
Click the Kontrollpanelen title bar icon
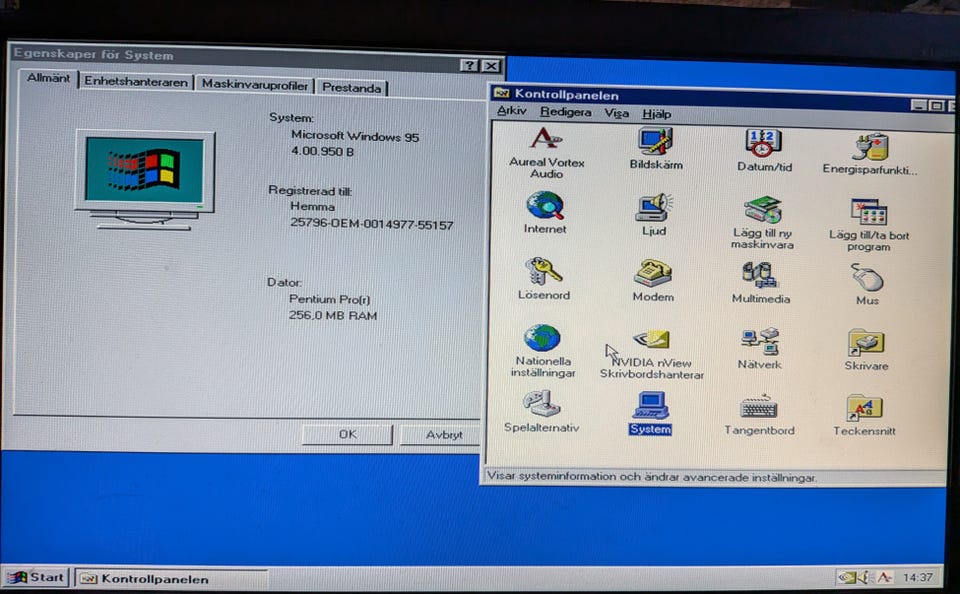[x=502, y=93]
